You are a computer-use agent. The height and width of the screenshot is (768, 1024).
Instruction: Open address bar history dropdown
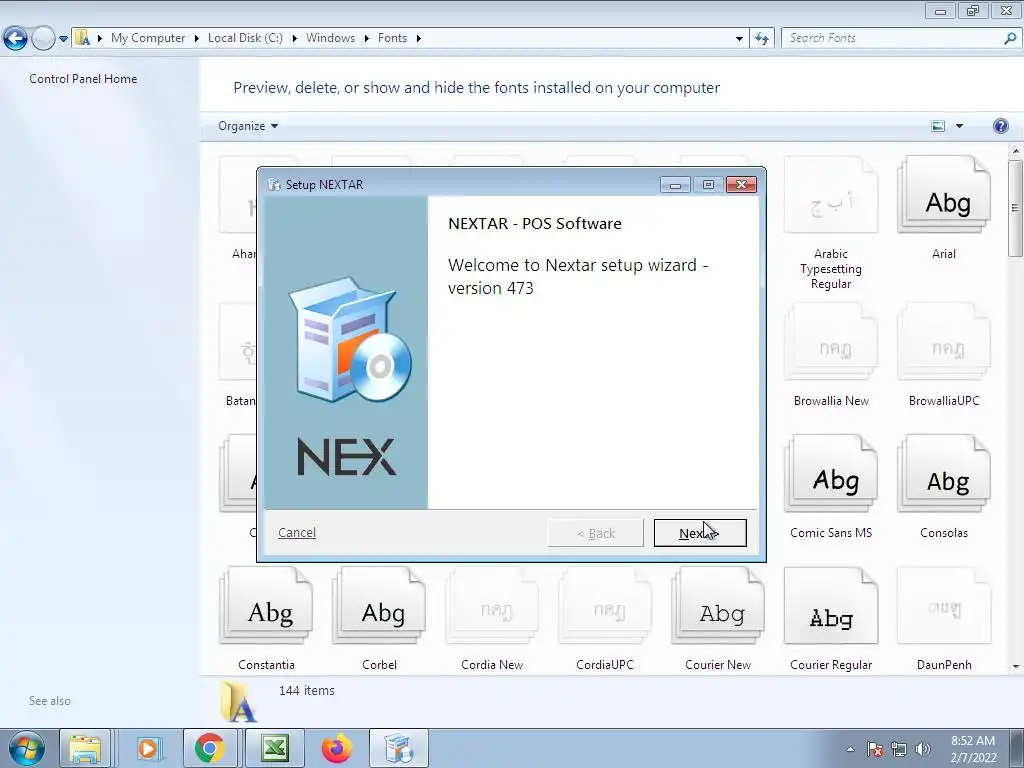739,38
